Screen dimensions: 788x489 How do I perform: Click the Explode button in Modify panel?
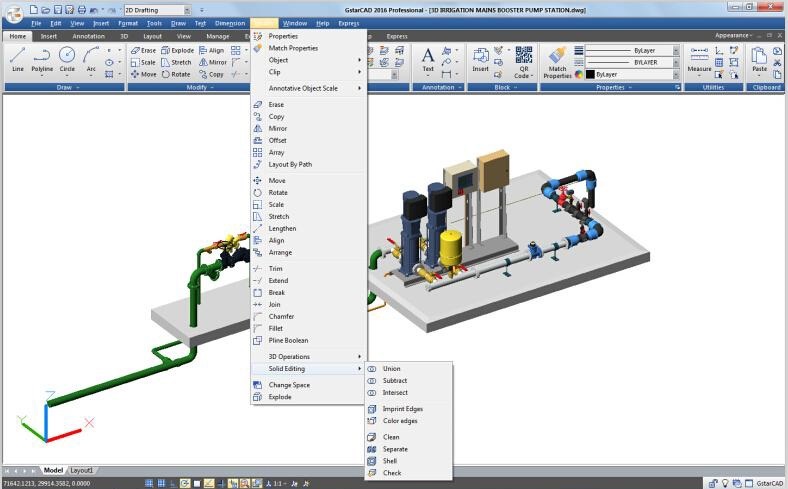click(x=176, y=50)
